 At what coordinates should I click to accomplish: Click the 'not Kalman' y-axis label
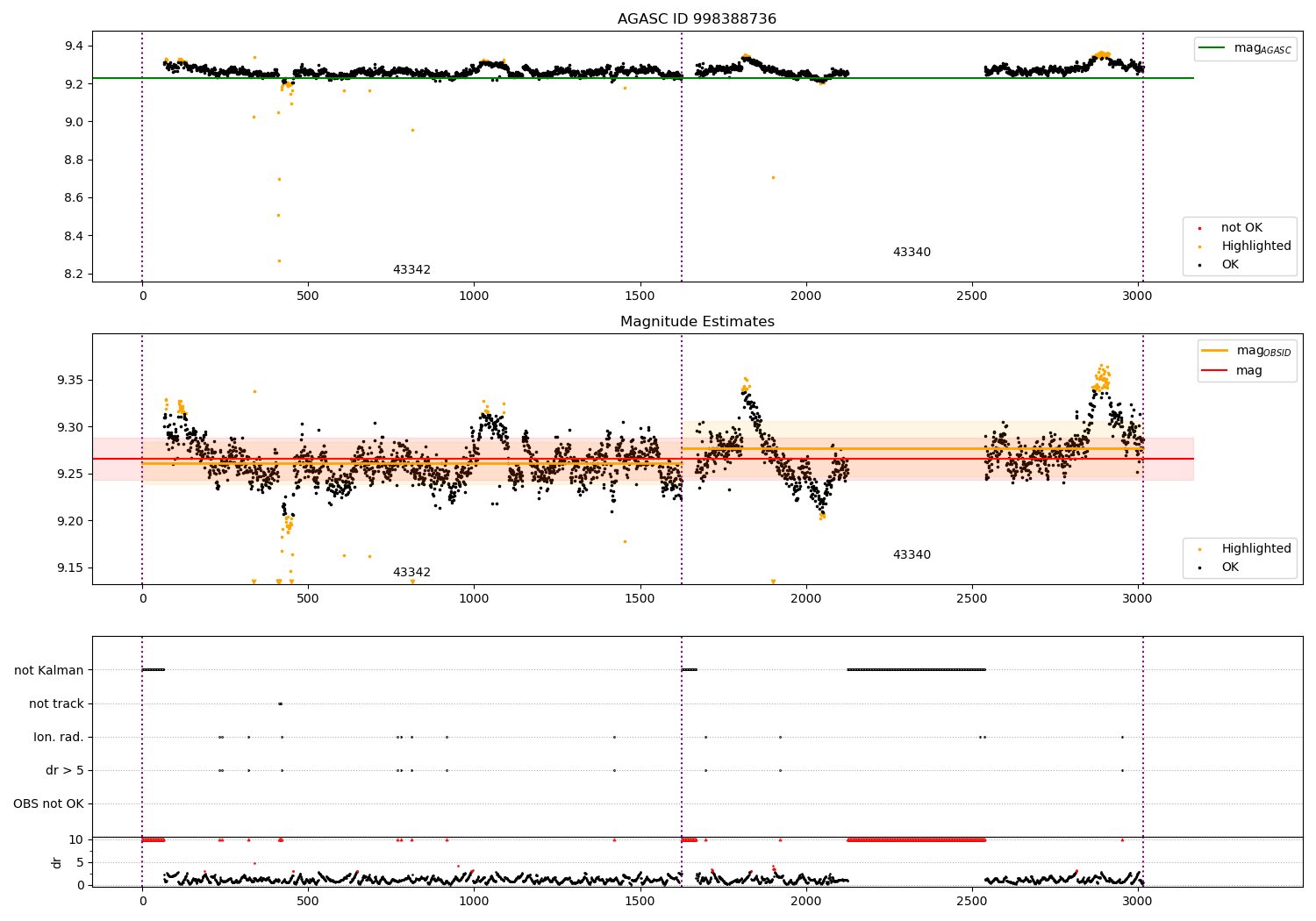[x=49, y=671]
